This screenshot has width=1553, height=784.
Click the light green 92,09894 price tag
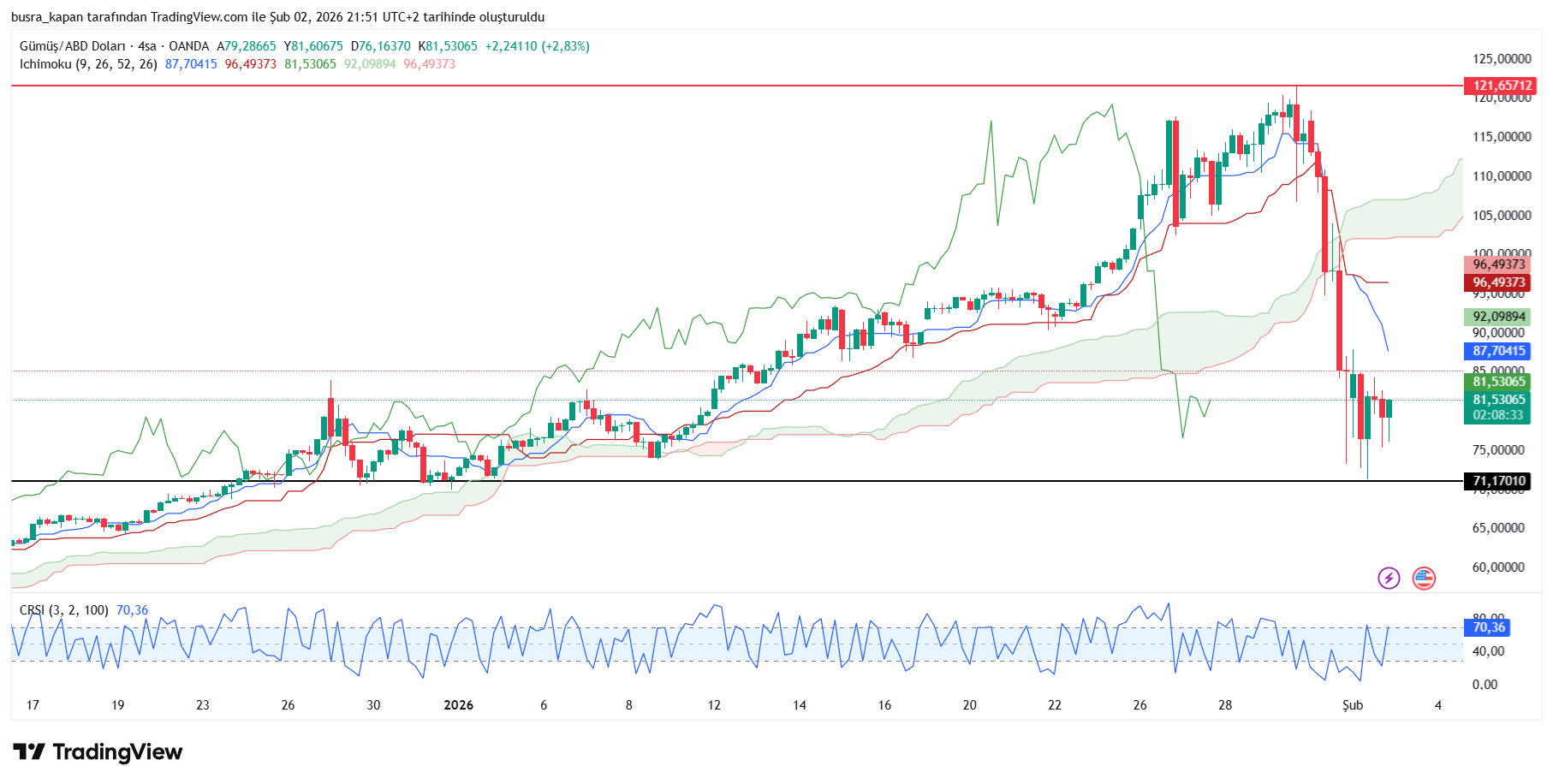[1499, 317]
